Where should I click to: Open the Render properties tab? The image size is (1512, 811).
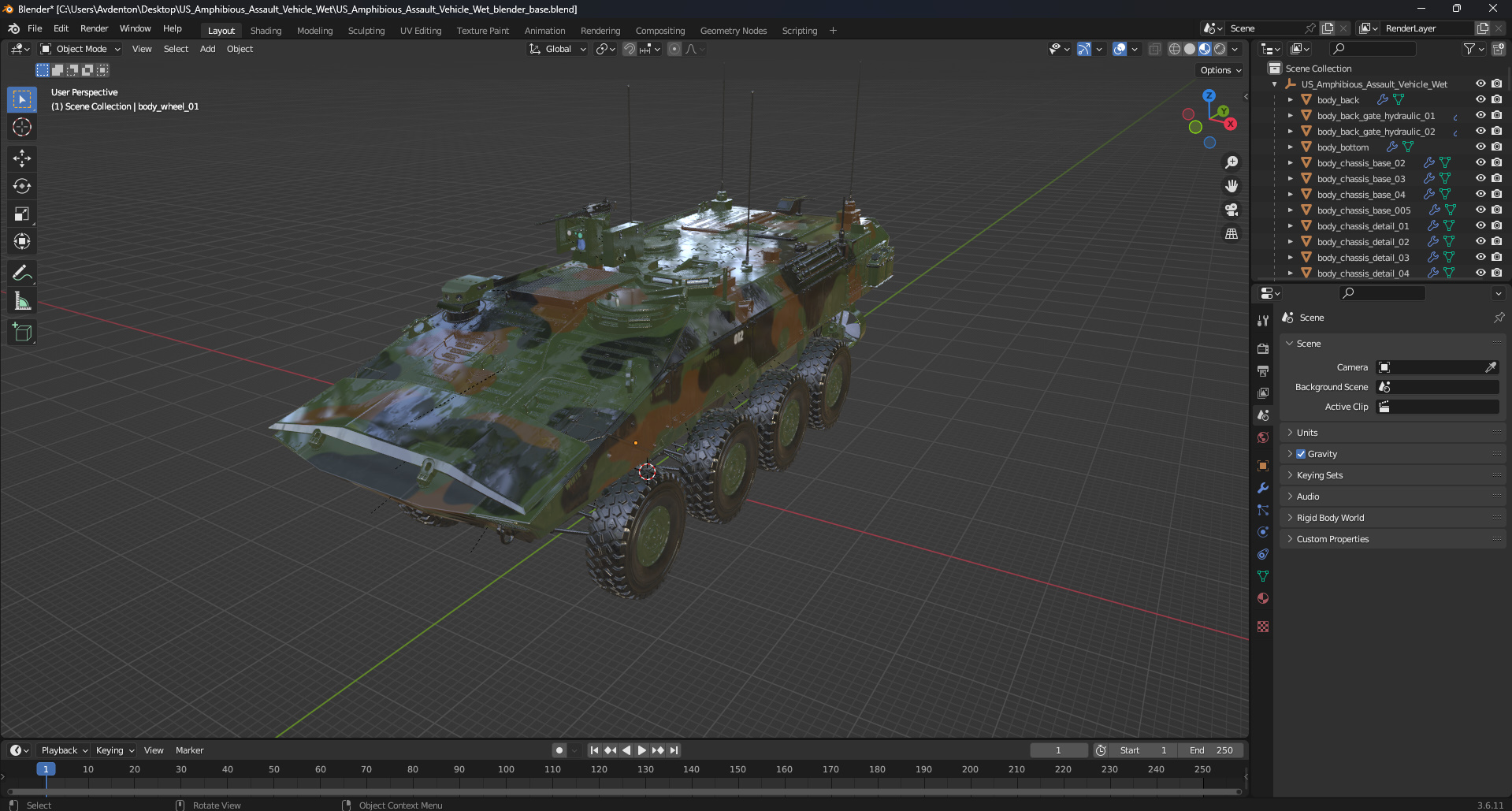pyautogui.click(x=1263, y=348)
